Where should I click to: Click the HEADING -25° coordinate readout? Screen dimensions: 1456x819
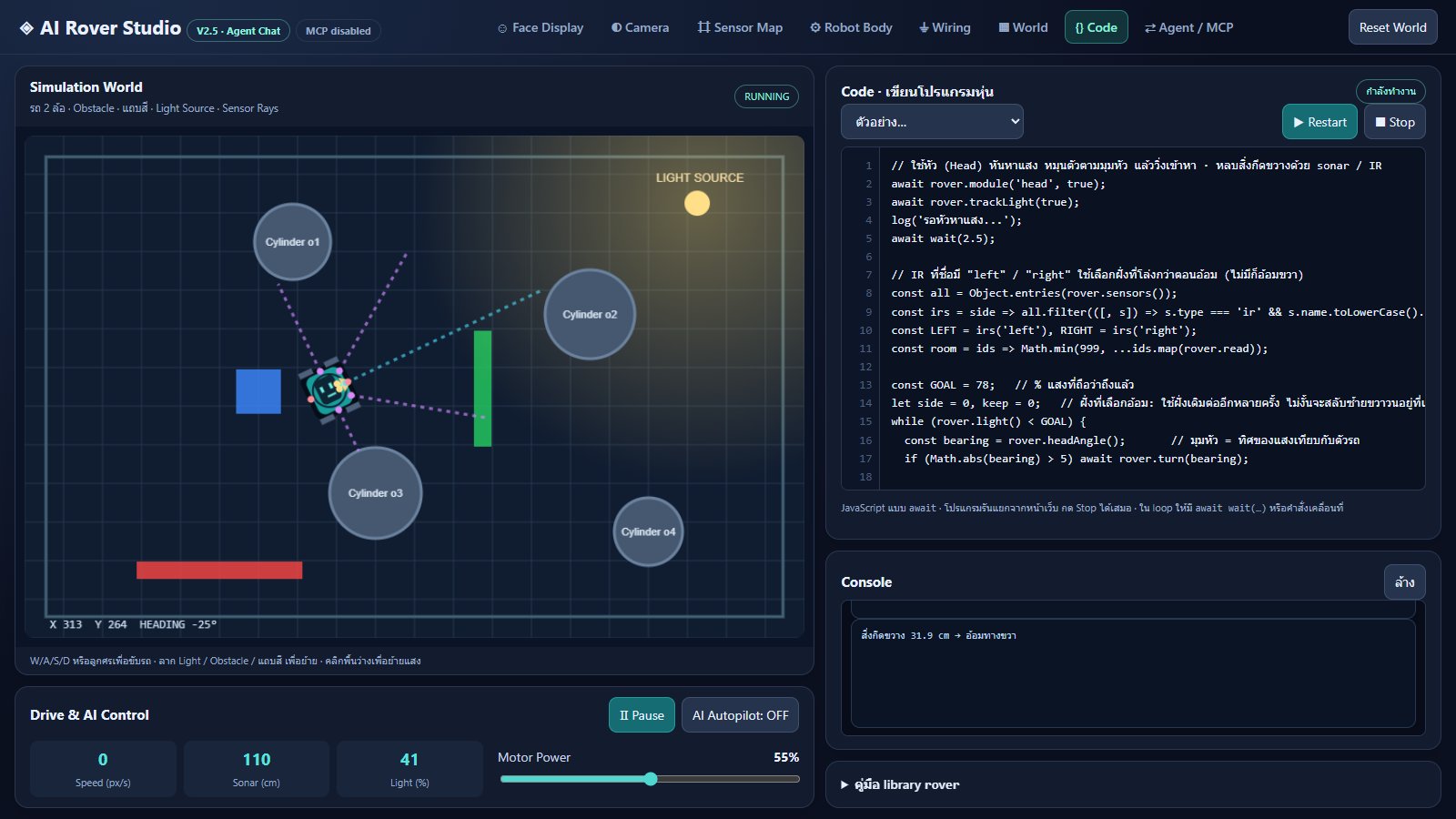click(177, 624)
